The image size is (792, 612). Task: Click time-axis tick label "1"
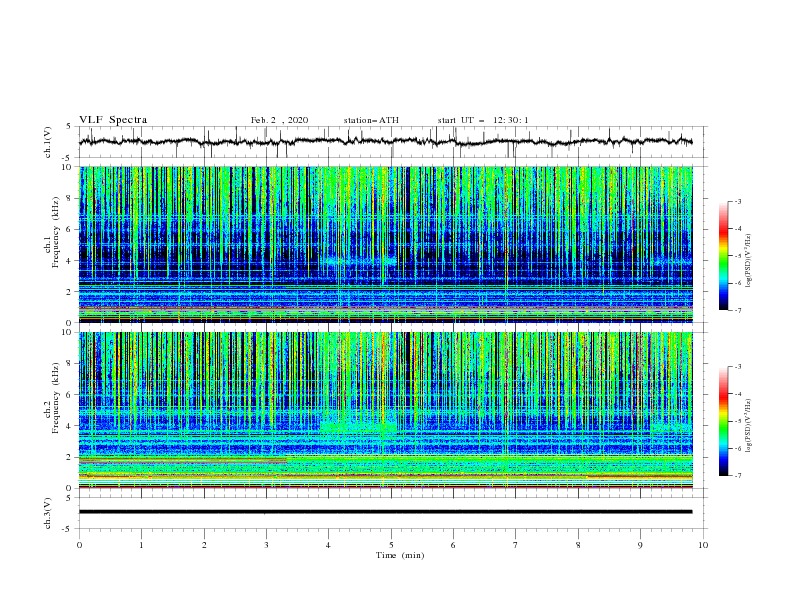click(142, 545)
